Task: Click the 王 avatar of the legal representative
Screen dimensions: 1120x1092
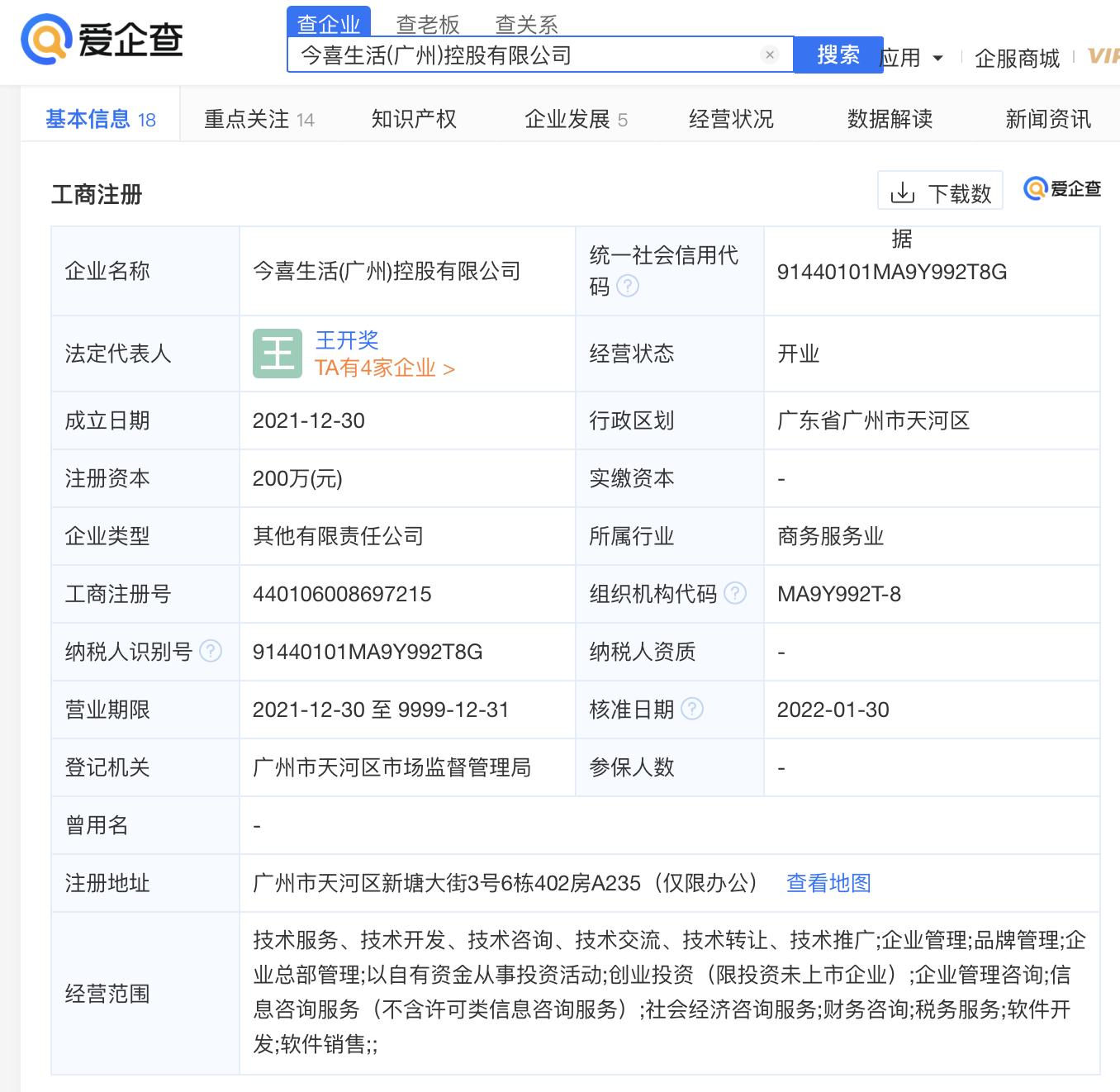Action: click(277, 354)
